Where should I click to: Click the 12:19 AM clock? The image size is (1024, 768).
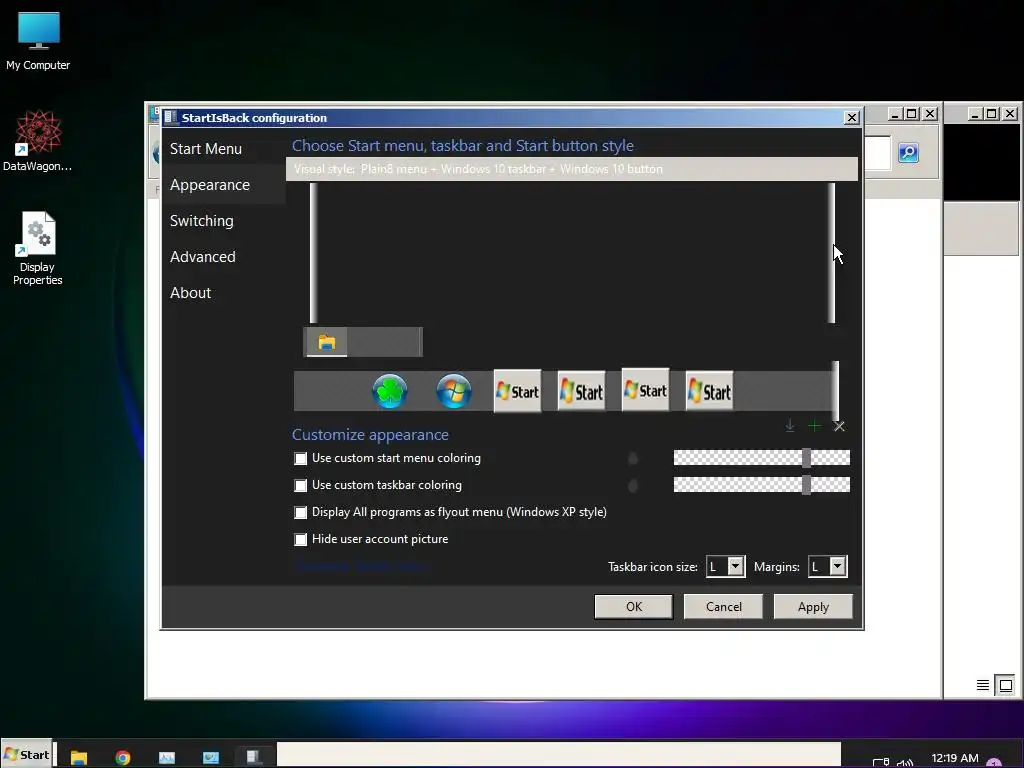coord(955,758)
